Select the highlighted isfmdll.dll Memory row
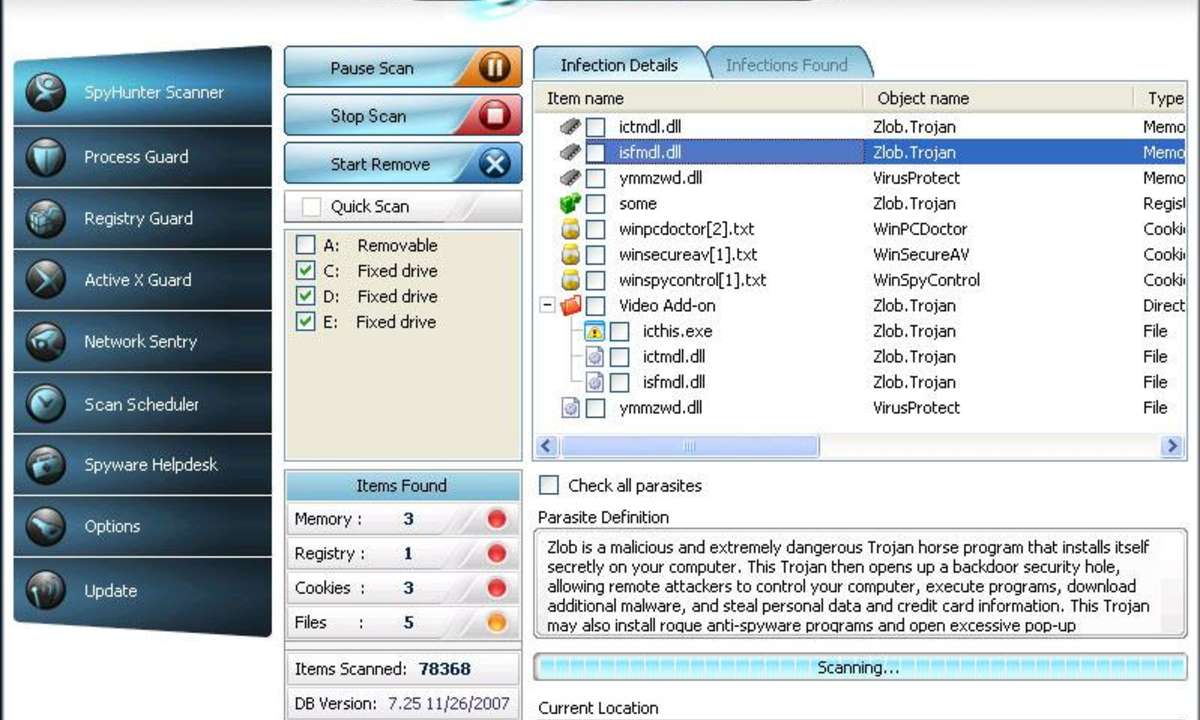The image size is (1200, 720). (x=862, y=153)
